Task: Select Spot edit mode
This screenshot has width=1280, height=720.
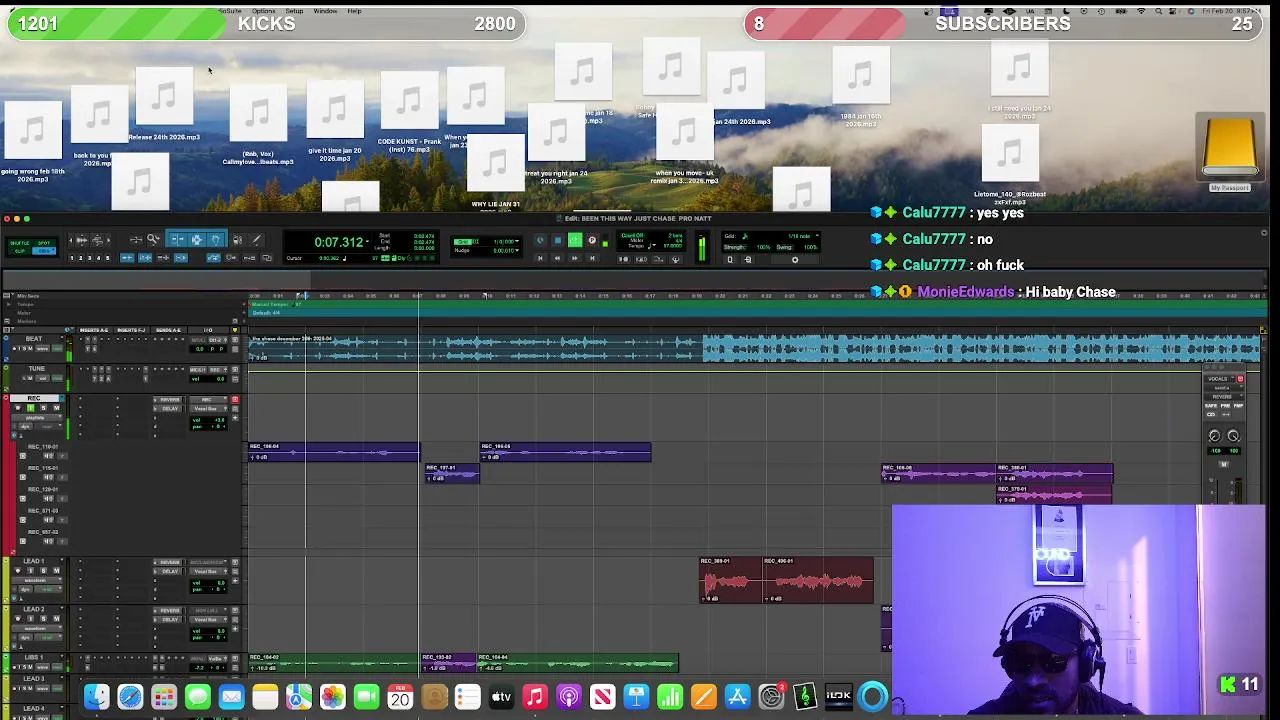Action: tap(44, 243)
